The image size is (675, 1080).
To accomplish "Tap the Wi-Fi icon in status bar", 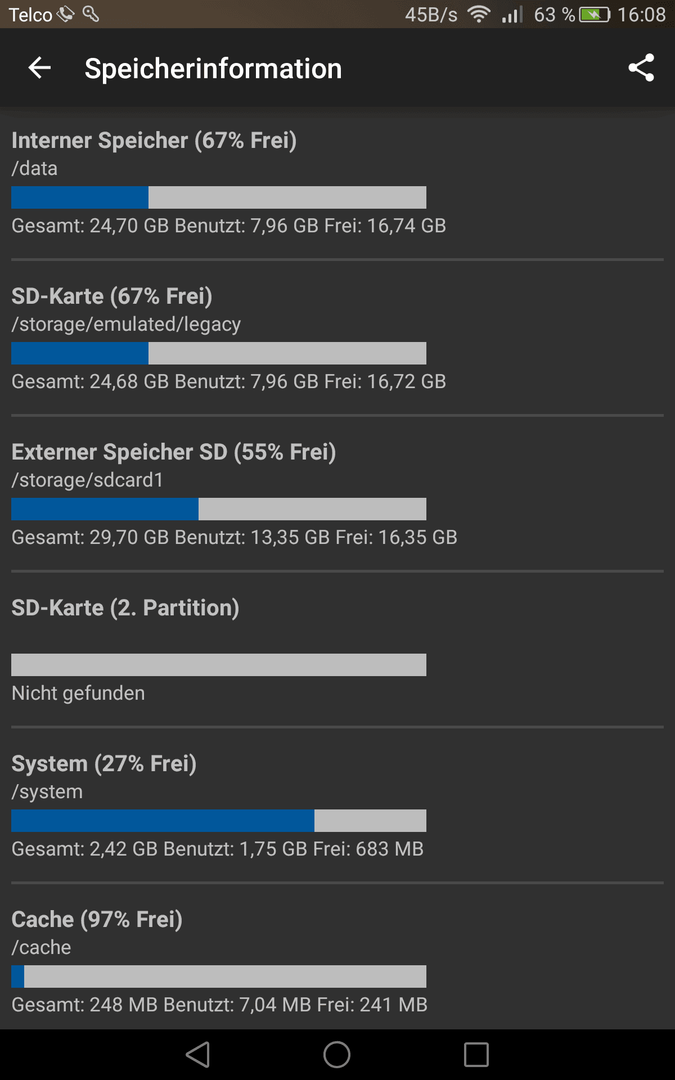I will click(478, 14).
